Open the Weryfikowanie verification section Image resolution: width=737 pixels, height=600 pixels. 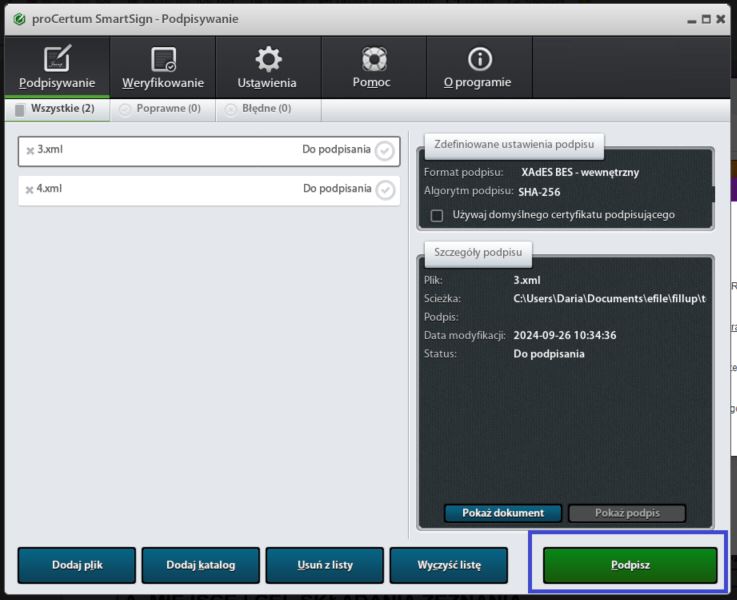click(163, 67)
